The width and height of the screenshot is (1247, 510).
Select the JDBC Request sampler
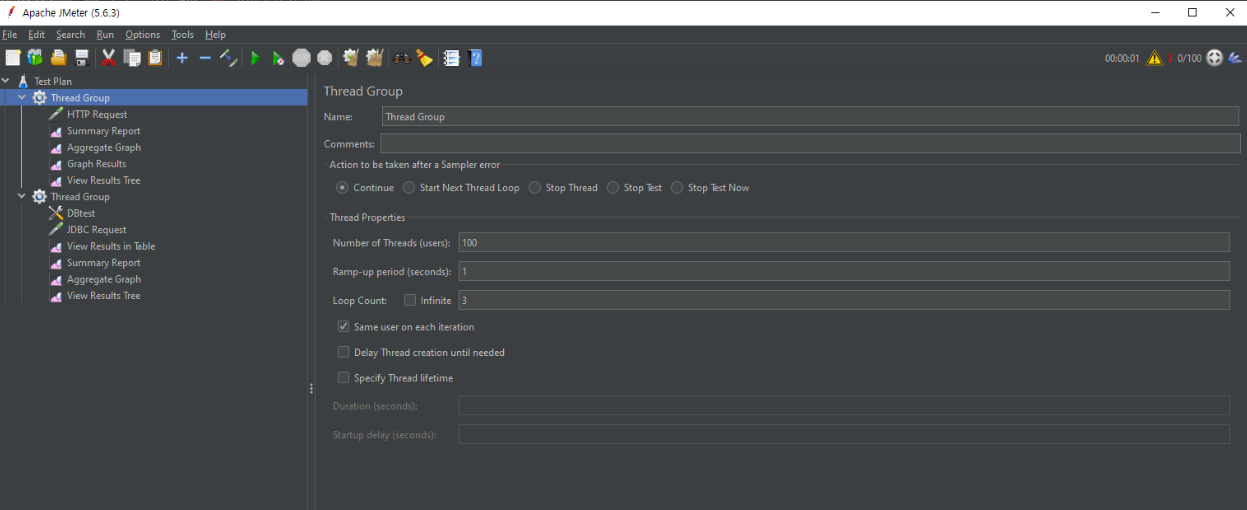tap(96, 230)
